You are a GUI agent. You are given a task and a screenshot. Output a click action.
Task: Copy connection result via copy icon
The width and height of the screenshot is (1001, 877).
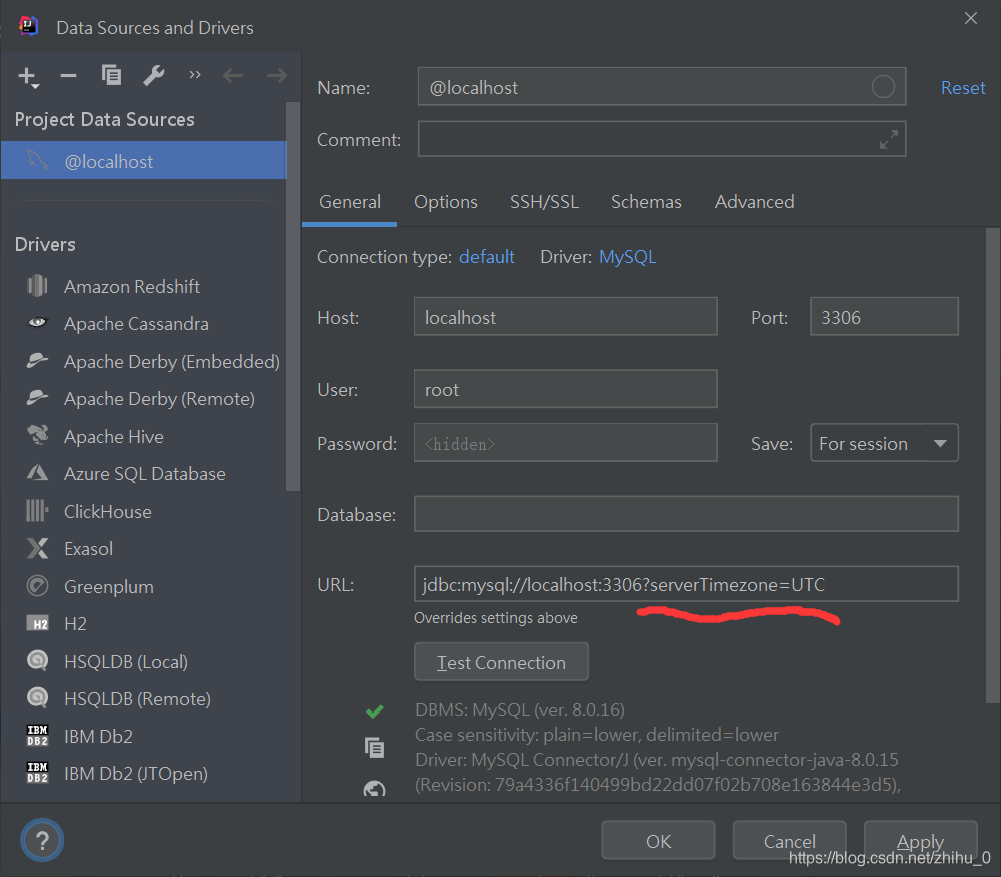click(374, 747)
